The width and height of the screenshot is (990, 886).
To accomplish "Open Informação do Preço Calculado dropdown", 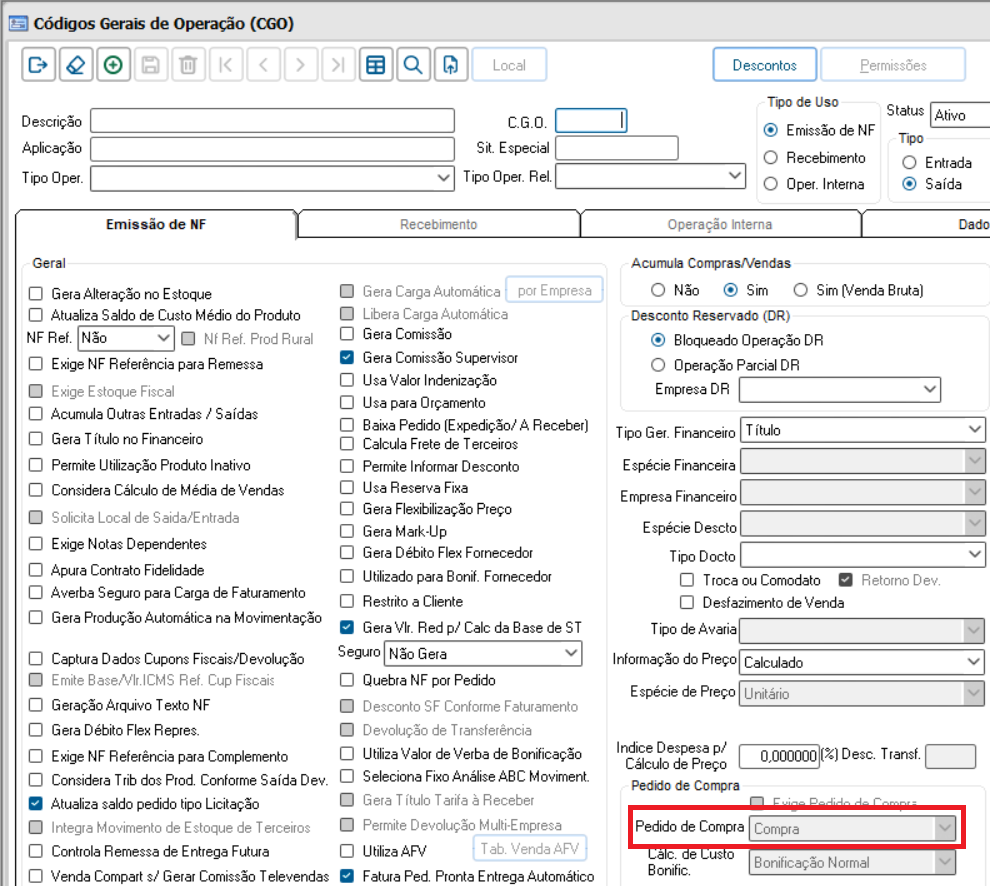I will 862,662.
